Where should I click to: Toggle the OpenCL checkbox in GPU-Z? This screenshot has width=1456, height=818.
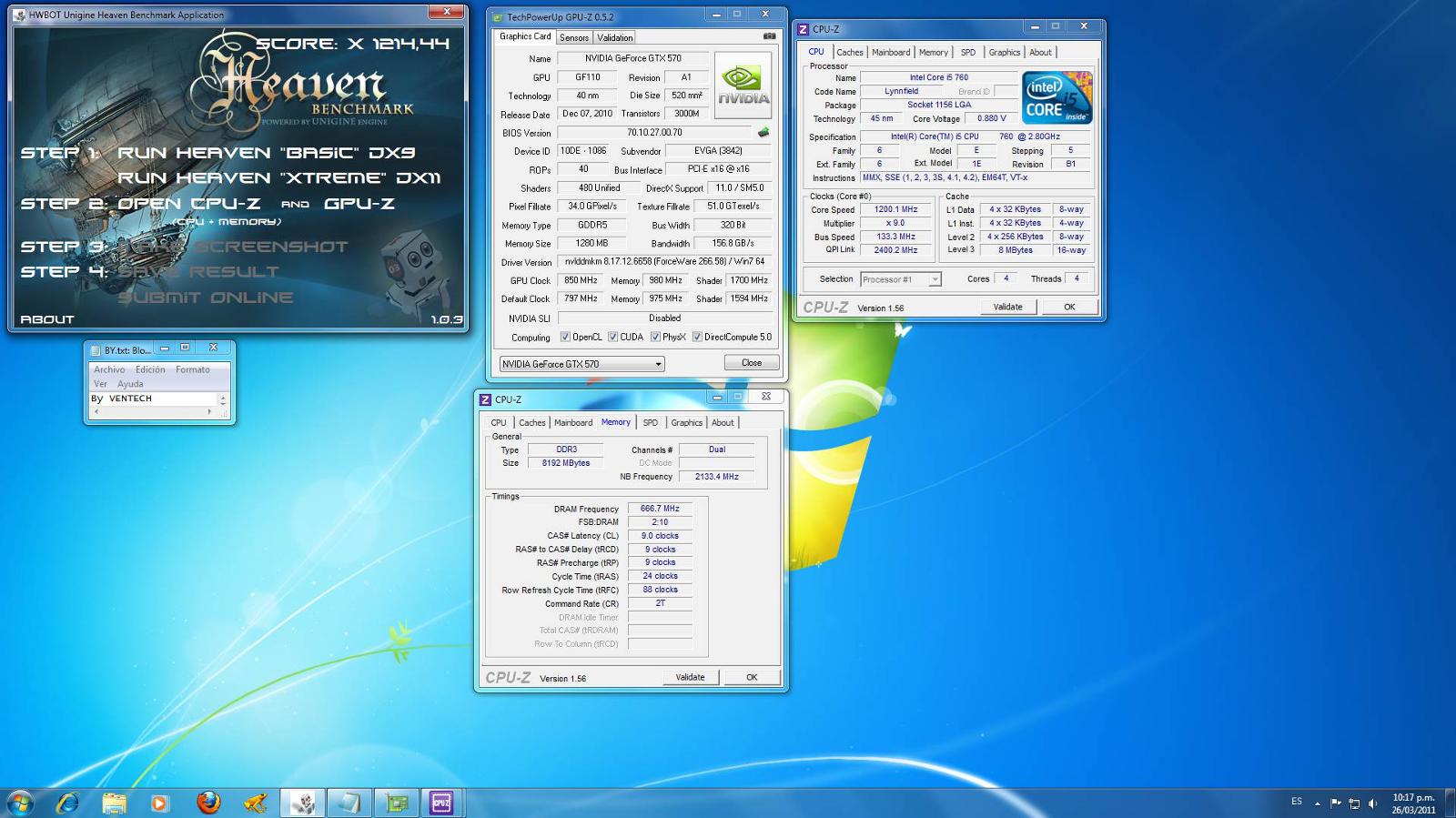tap(565, 337)
